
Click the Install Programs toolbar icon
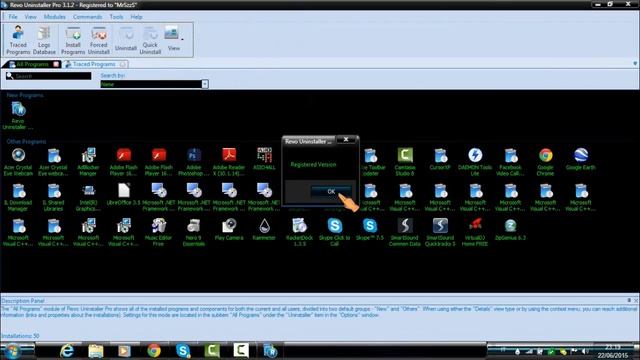coord(73,40)
